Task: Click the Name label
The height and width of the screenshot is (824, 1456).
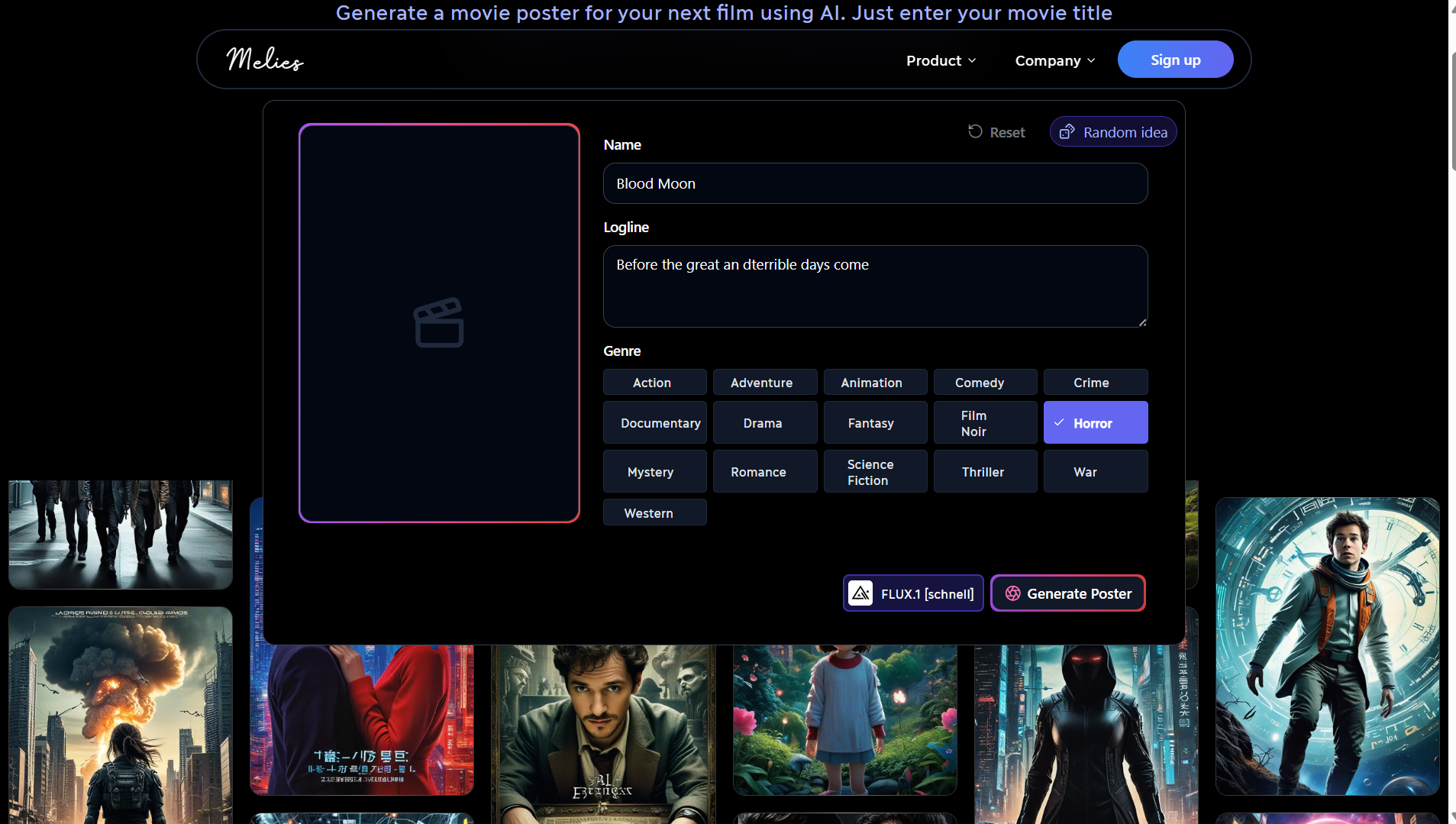Action: (x=622, y=144)
